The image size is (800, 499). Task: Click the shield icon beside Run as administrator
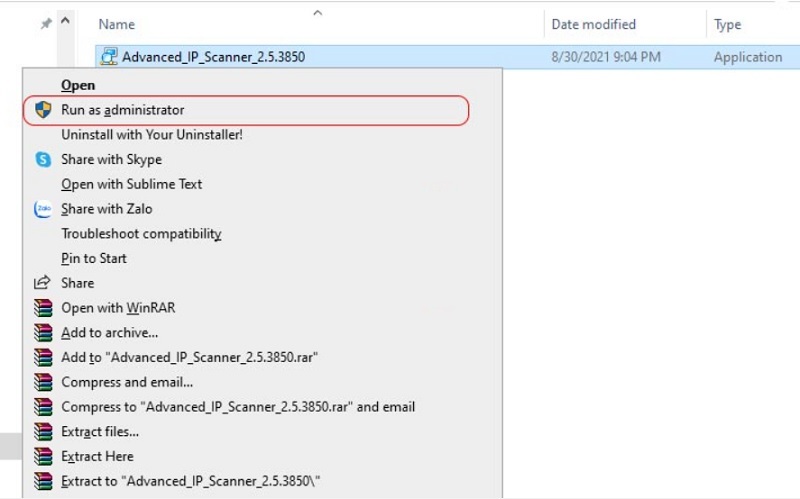(x=43, y=110)
